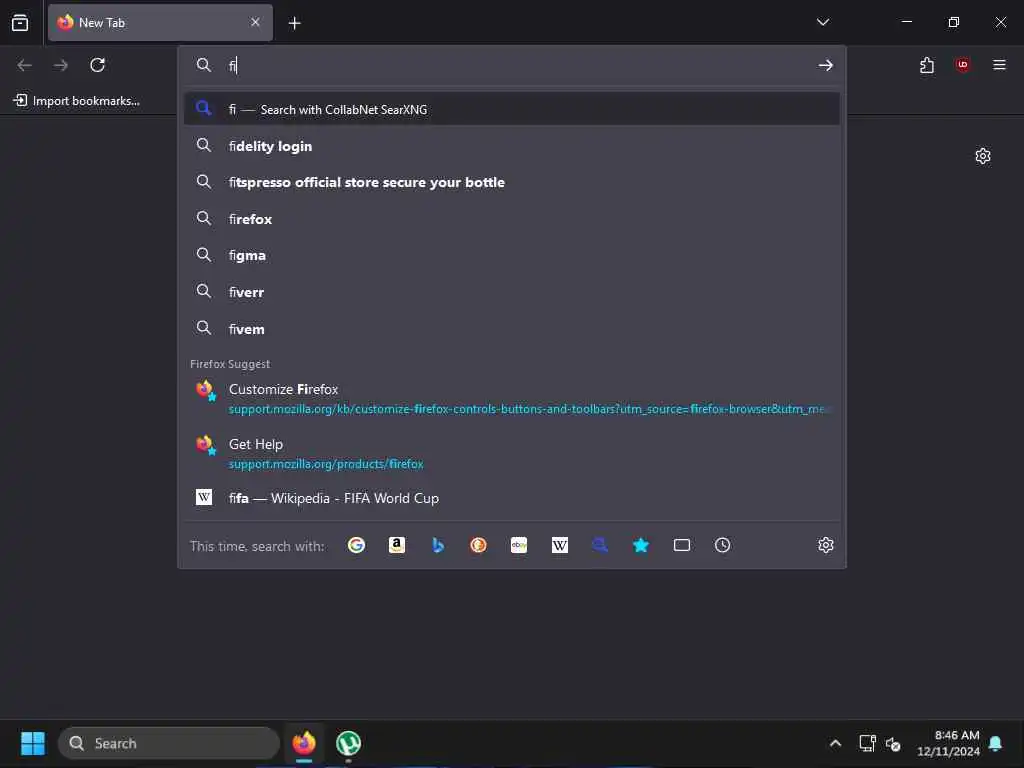1024x768 pixels.
Task: Pick the 'fivem' search suggestion
Action: (x=512, y=328)
